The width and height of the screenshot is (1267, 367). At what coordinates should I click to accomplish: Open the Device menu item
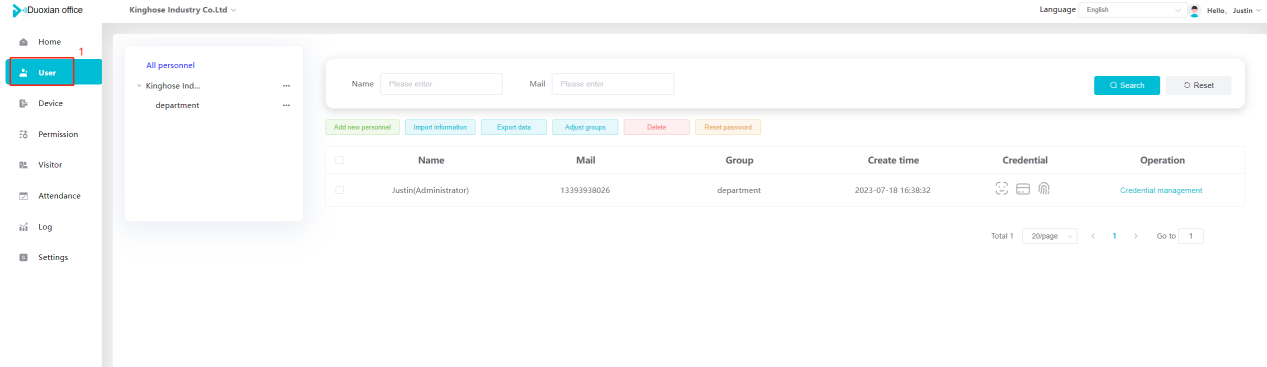tap(51, 103)
